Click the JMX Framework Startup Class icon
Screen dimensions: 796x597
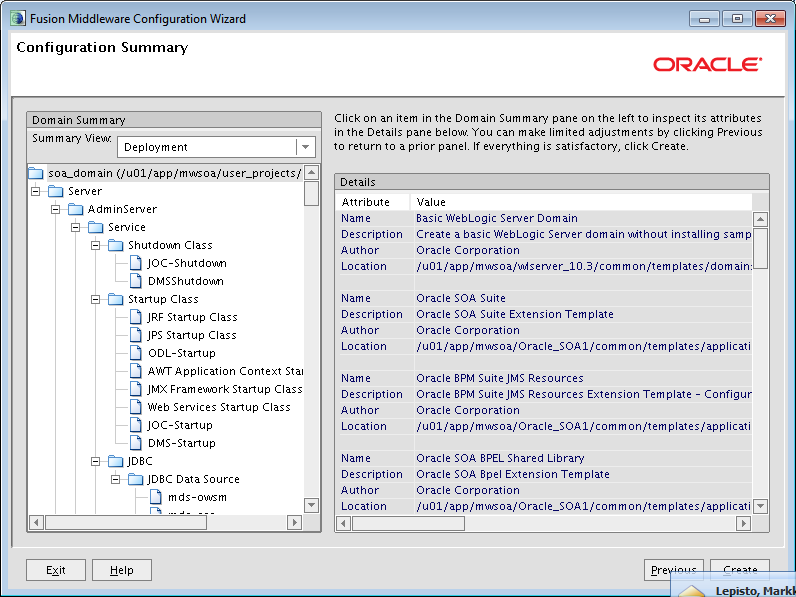click(x=136, y=389)
